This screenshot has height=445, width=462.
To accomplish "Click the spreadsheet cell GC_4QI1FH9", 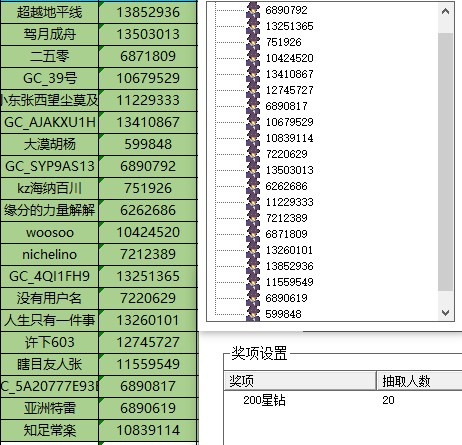I will click(x=49, y=276).
